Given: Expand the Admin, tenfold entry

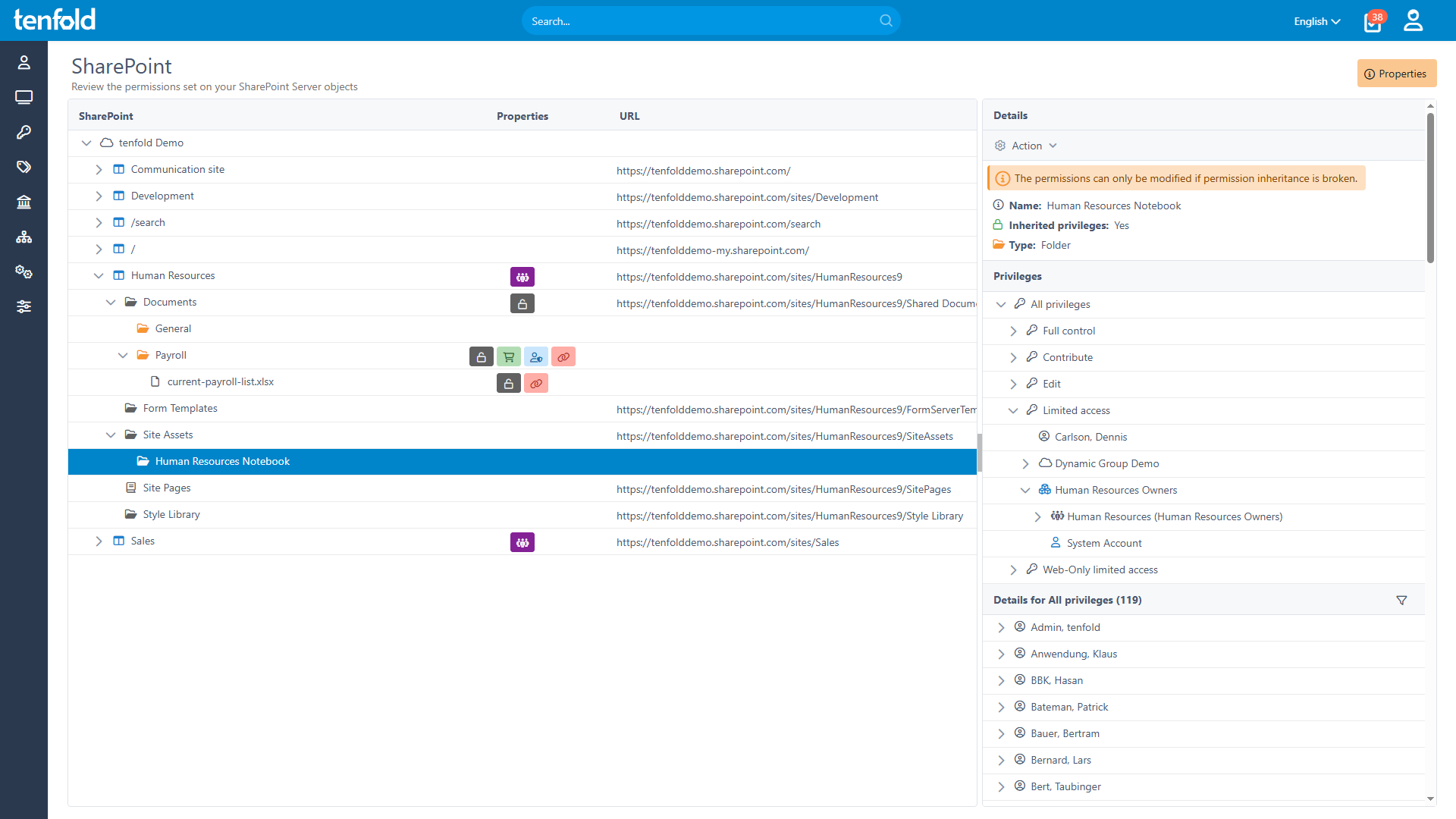Looking at the screenshot, I should tap(1001, 627).
